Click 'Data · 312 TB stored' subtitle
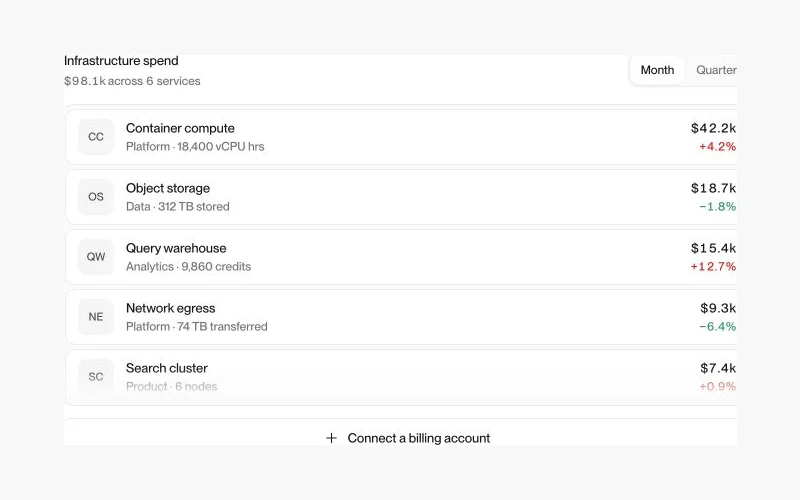 [178, 207]
